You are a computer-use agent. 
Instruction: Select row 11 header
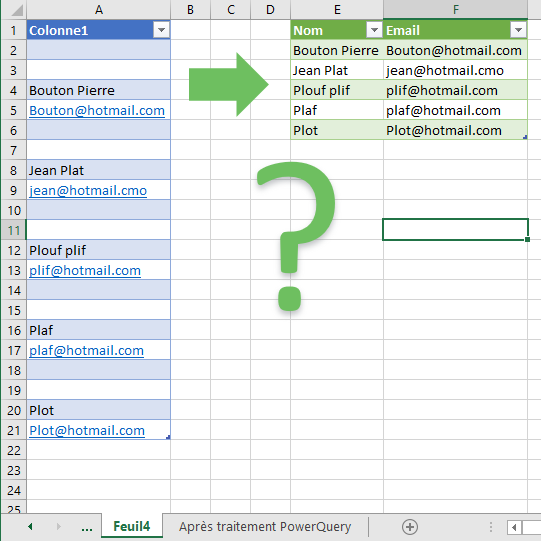click(x=13, y=230)
